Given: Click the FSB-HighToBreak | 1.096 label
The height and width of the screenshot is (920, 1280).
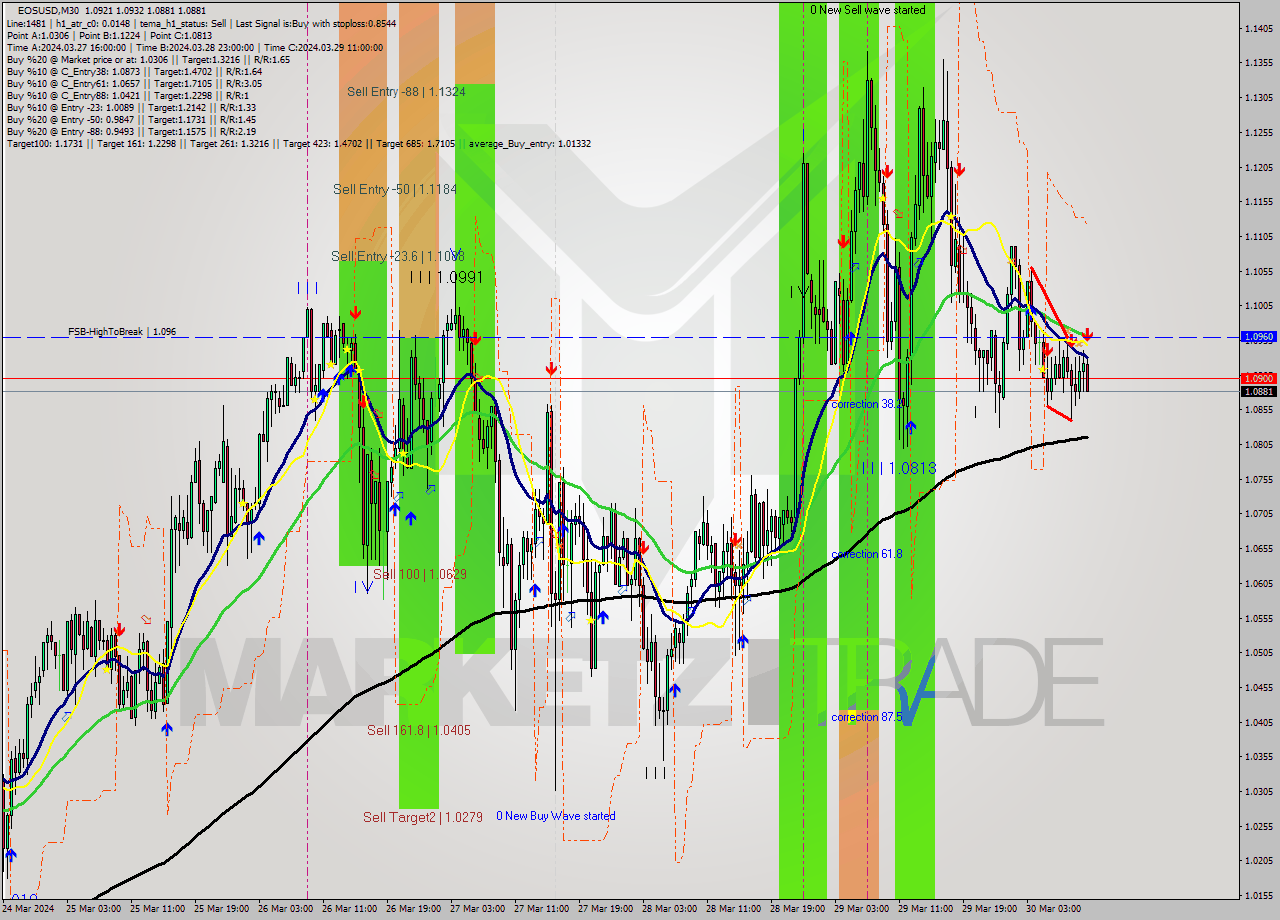Looking at the screenshot, I should point(122,331).
